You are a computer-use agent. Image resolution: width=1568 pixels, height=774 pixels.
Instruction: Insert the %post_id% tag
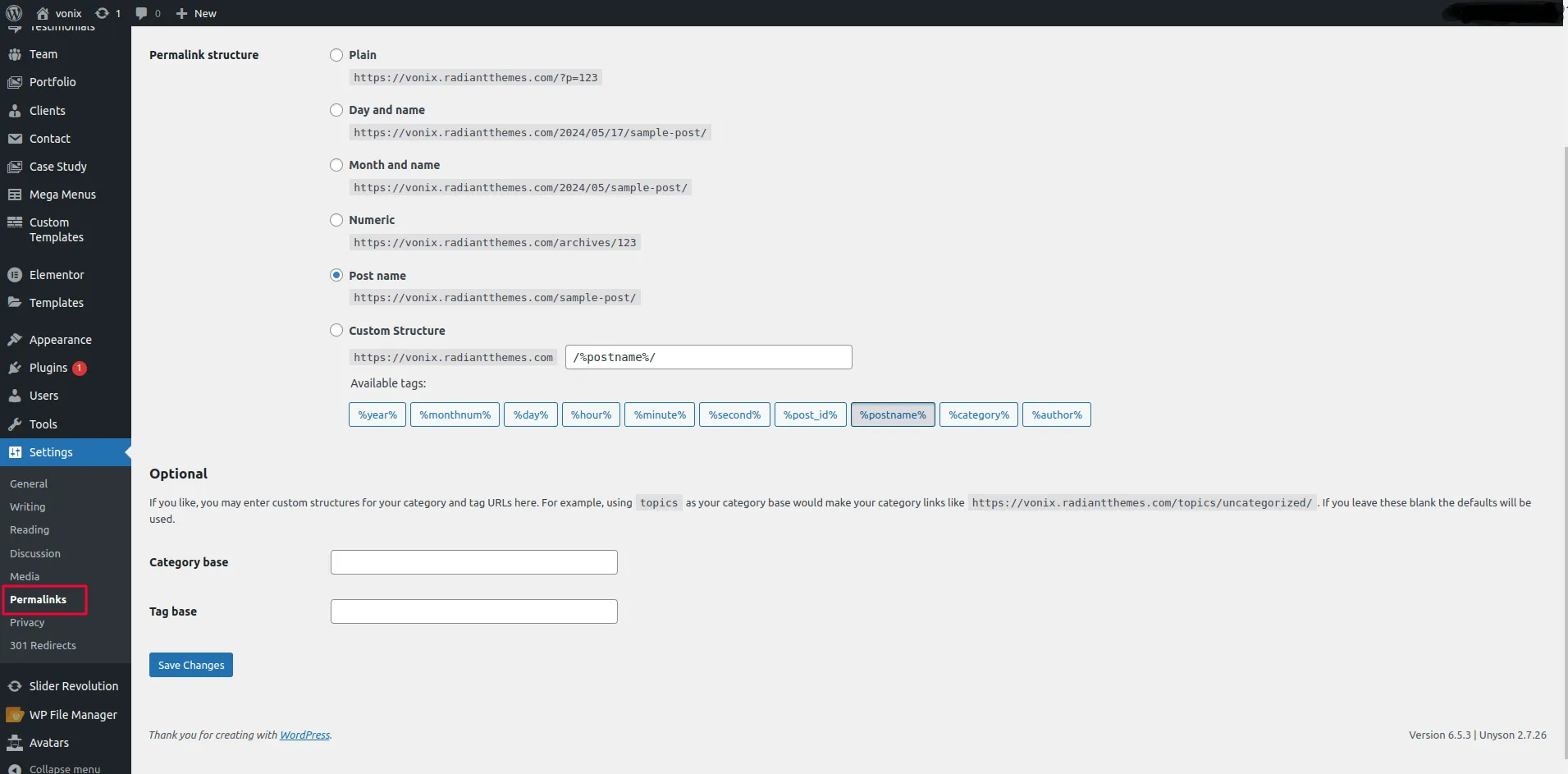tap(811, 414)
